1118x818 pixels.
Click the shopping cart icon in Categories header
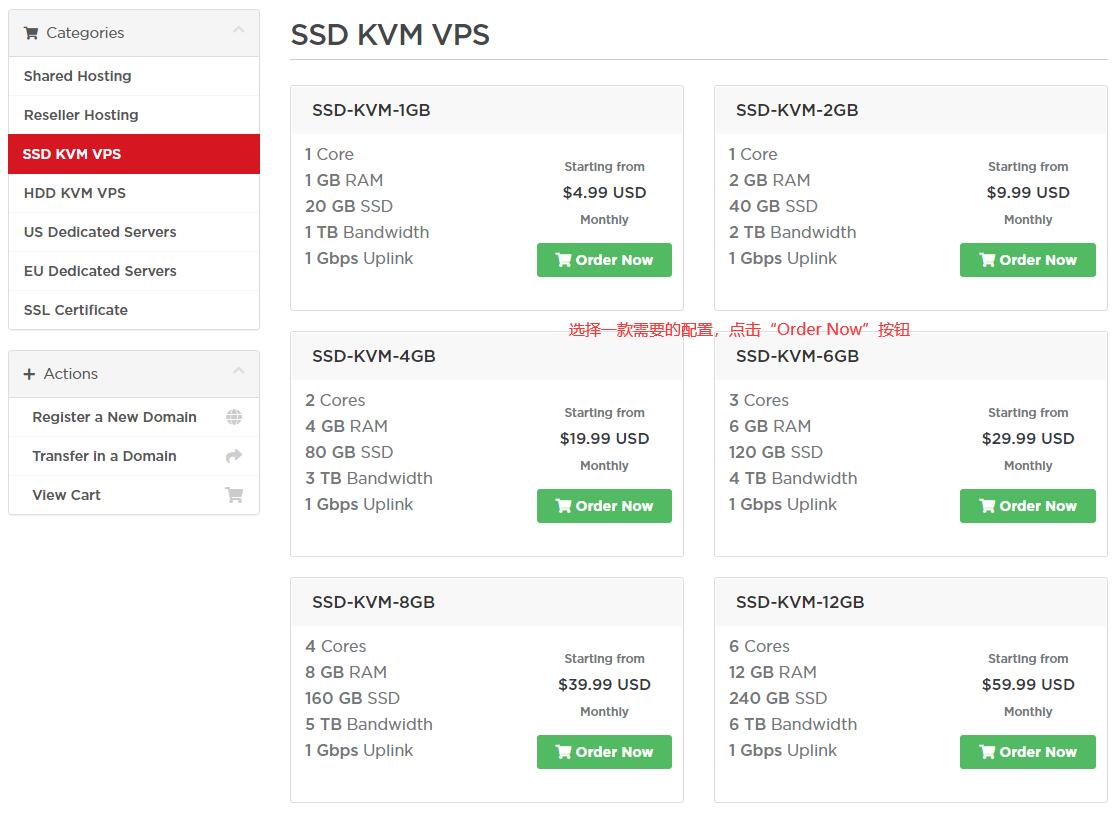(x=31, y=33)
